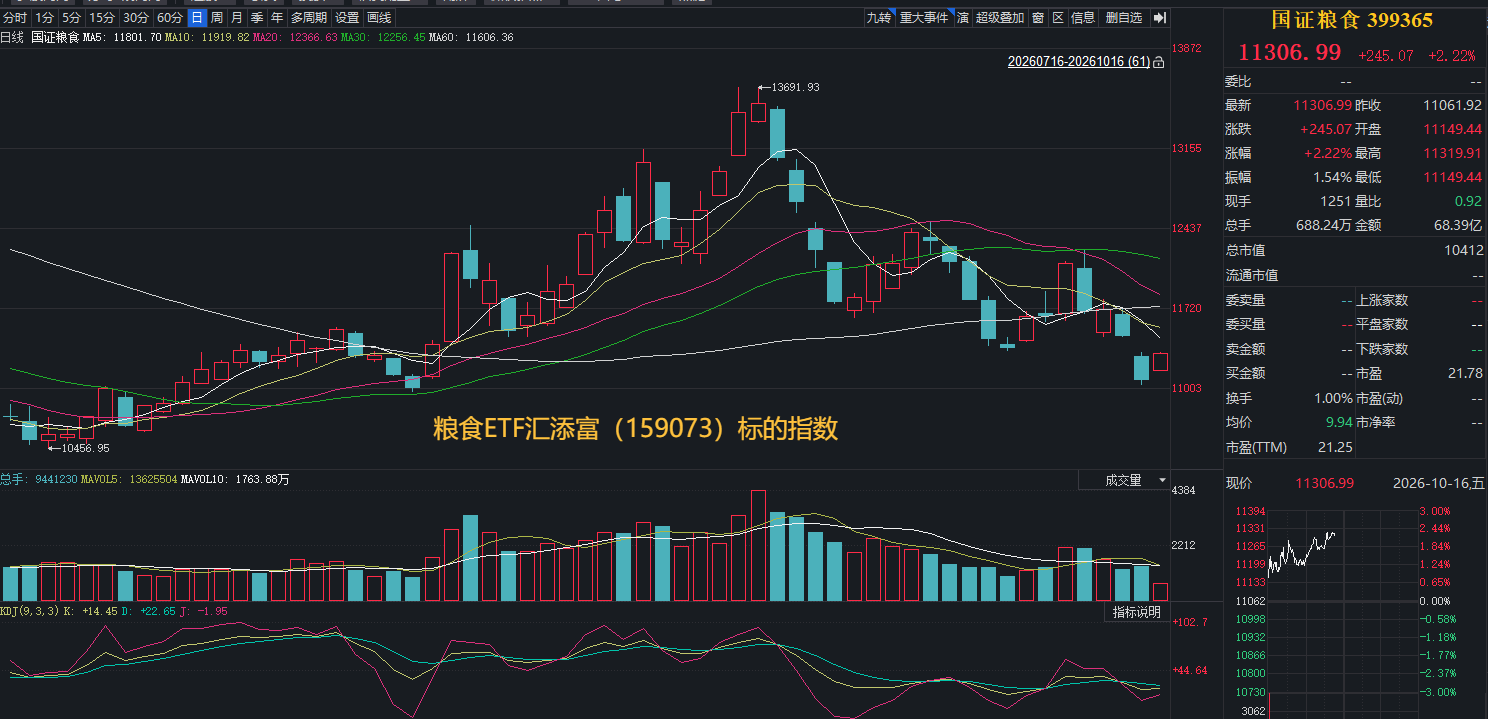
Task: Select the 15分 chart period
Action: (x=102, y=18)
